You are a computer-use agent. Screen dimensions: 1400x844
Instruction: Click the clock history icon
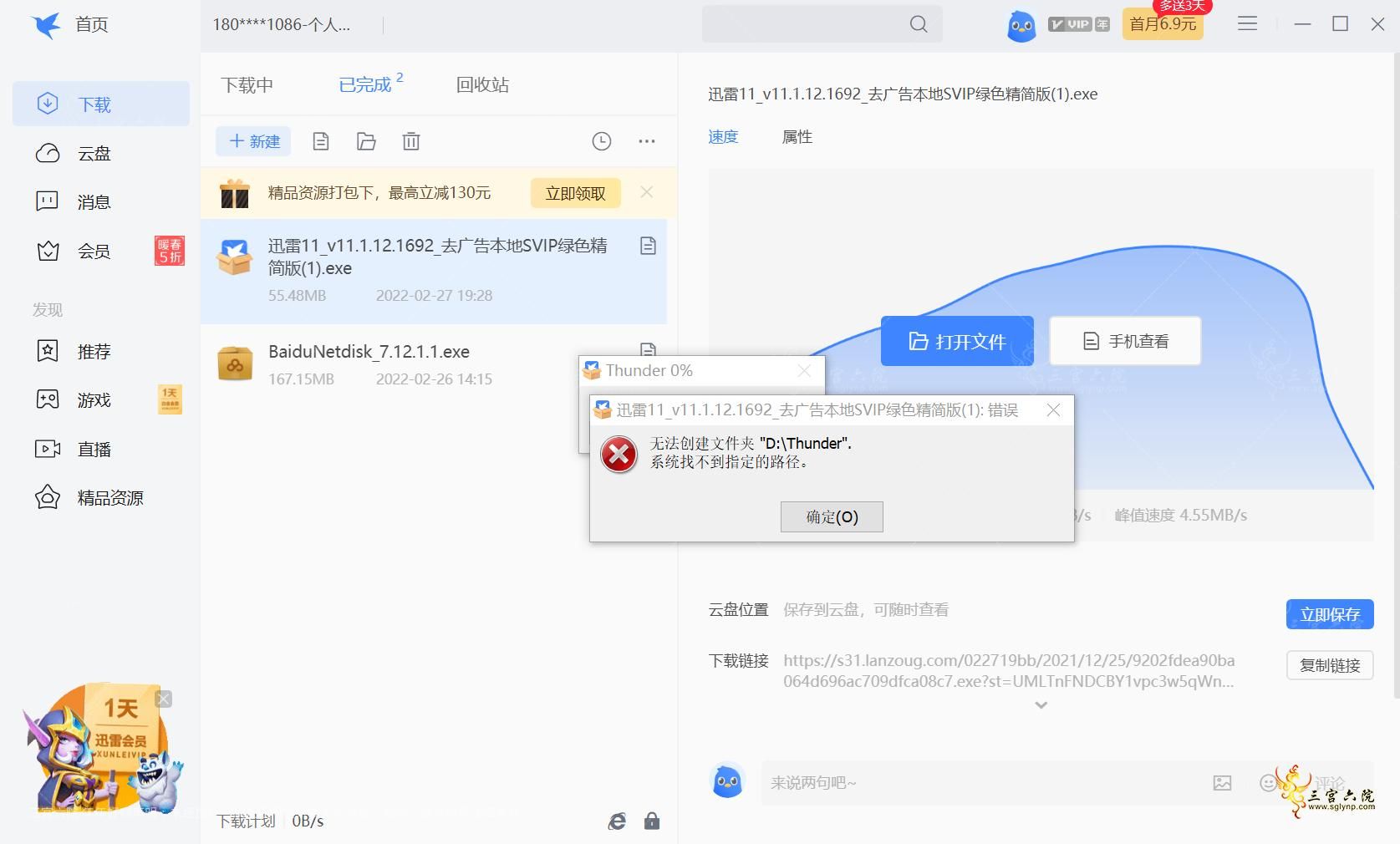point(602,141)
